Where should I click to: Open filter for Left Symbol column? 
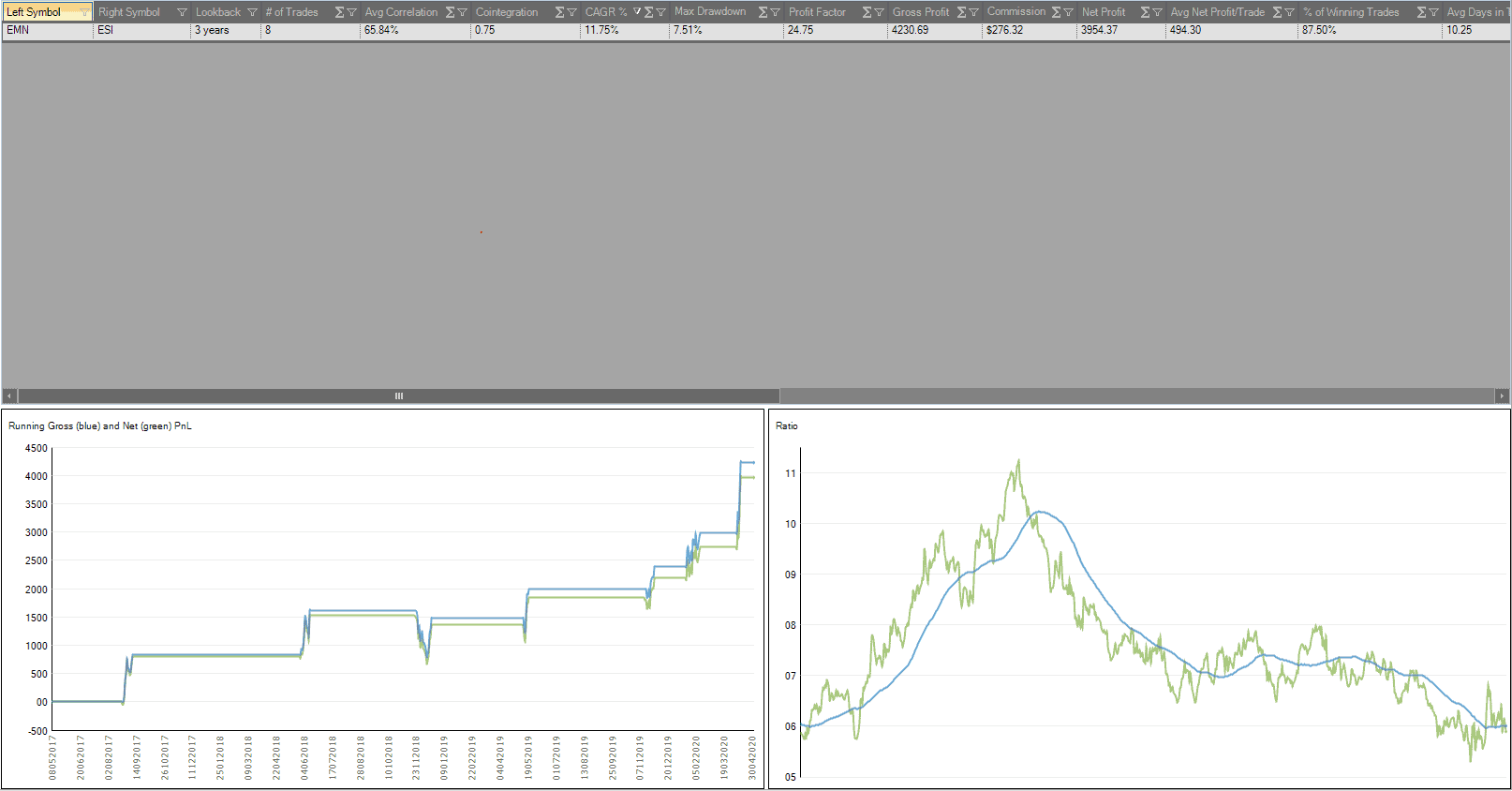(85, 12)
